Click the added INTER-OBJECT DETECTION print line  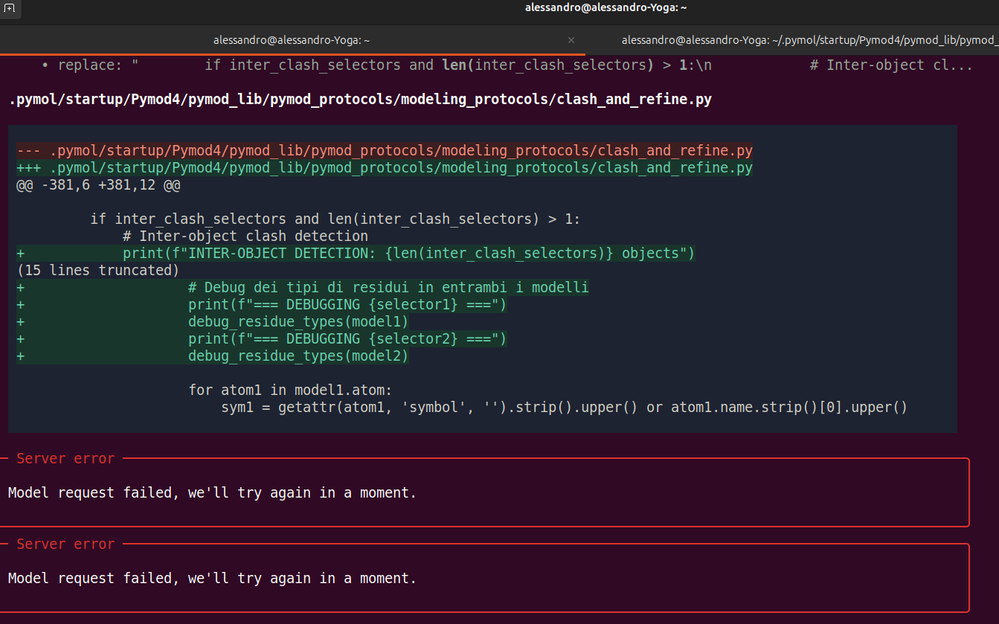408,253
